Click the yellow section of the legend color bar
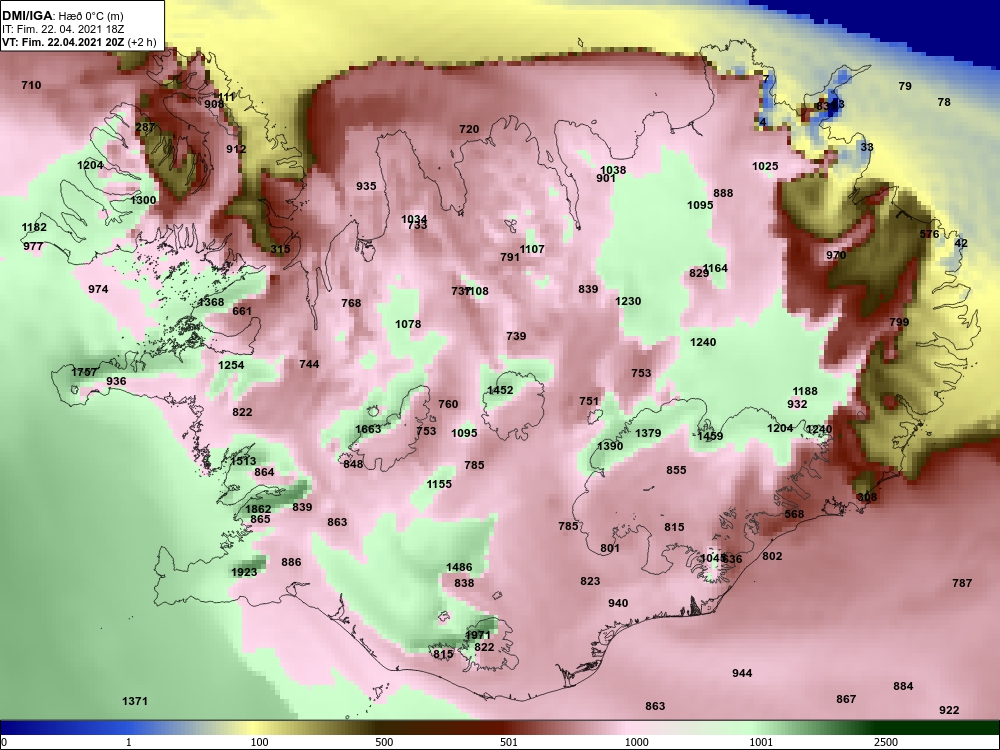Screen dimensions: 1000x750 point(255,728)
